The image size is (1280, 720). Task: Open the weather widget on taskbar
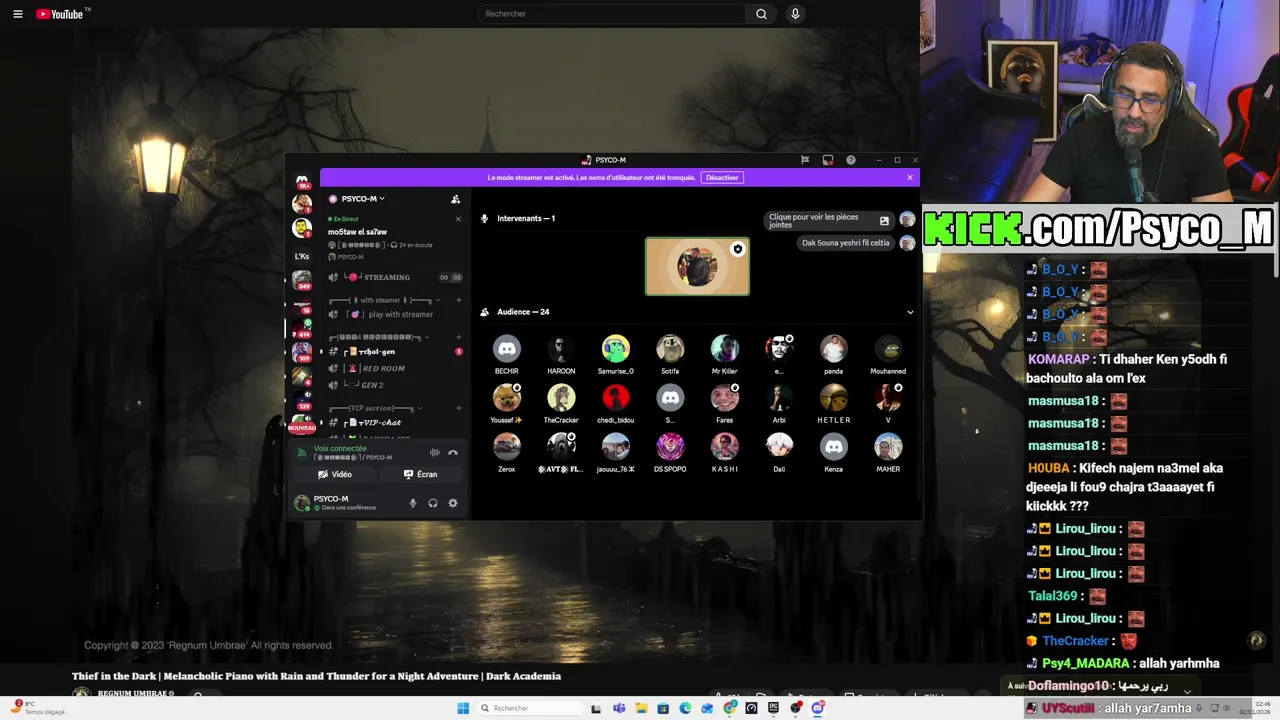(x=40, y=708)
